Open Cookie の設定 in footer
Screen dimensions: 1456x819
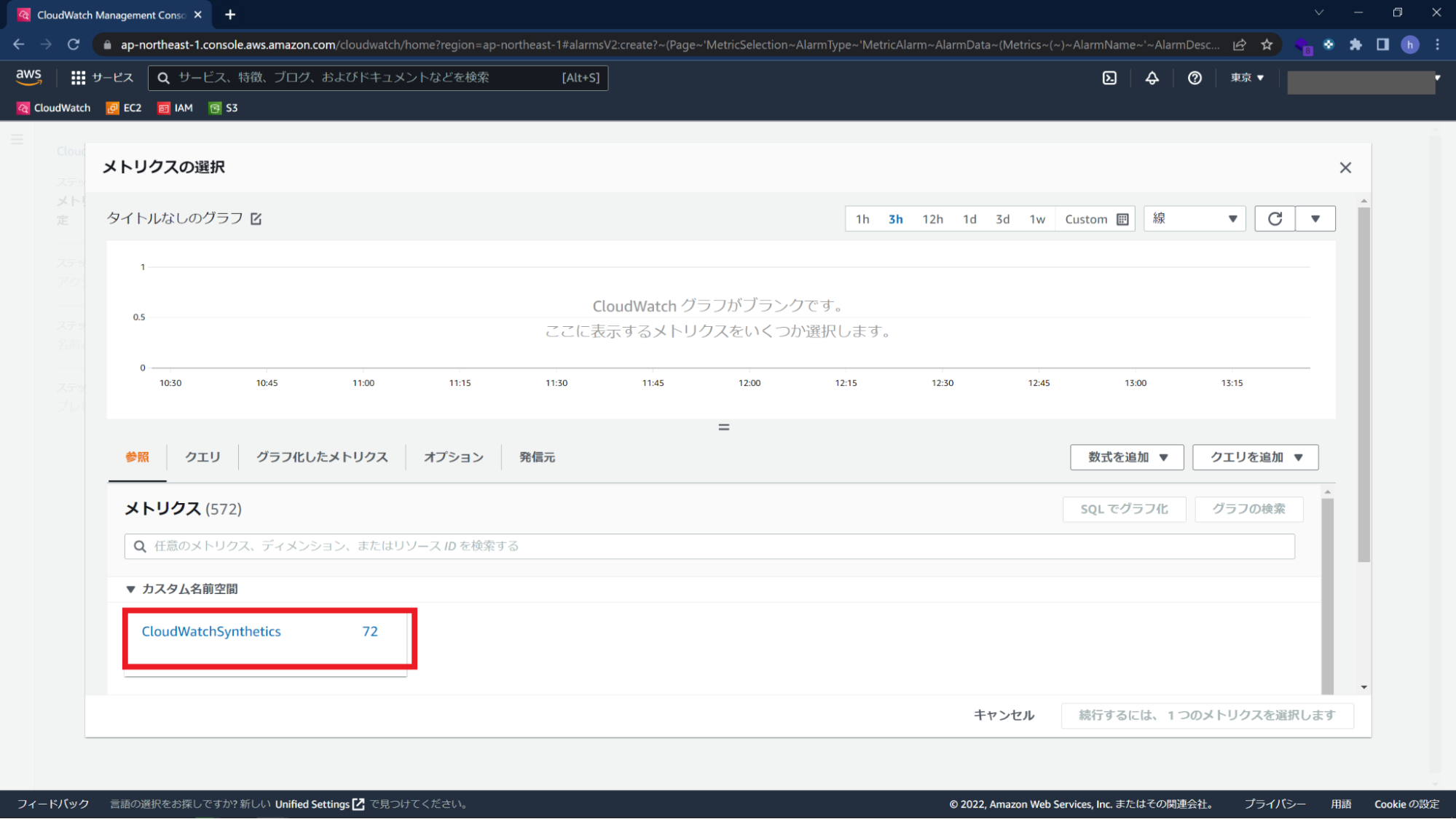1406,804
